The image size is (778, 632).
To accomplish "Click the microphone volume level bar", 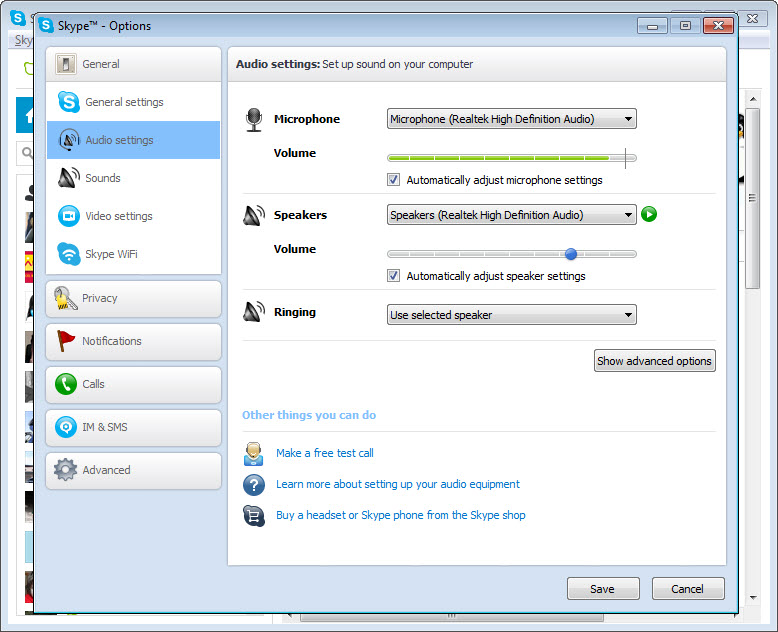I will (512, 158).
